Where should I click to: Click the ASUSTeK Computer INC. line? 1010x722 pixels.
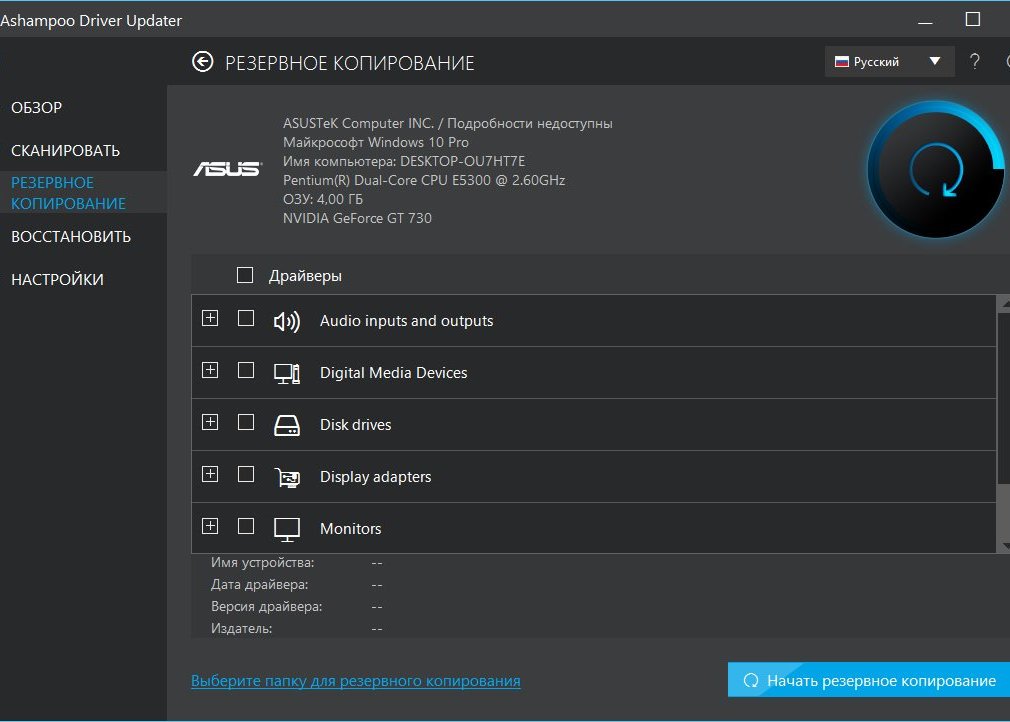click(448, 123)
